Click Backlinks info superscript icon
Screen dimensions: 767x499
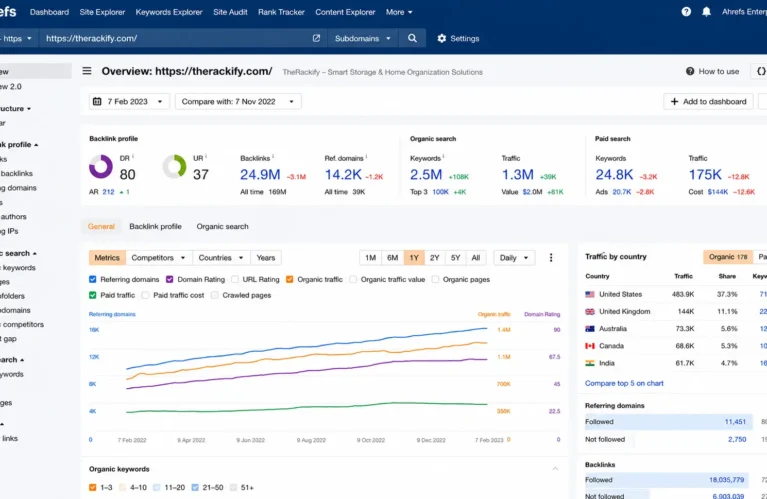click(273, 157)
